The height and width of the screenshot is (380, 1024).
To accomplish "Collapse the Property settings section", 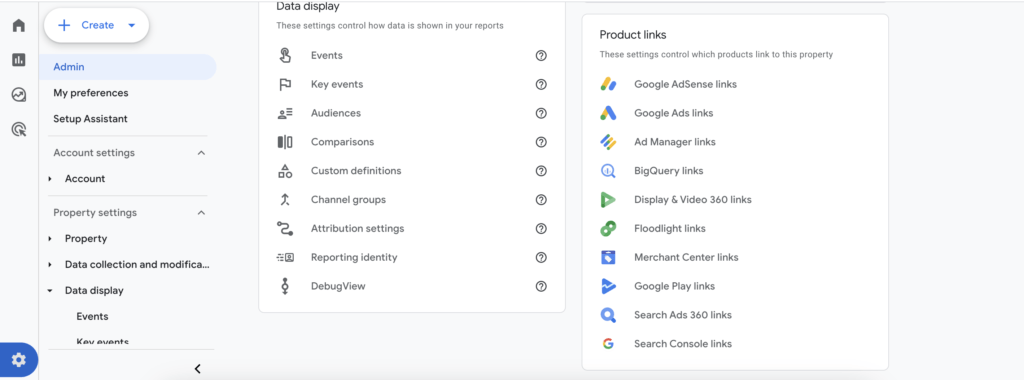I will click(x=201, y=213).
